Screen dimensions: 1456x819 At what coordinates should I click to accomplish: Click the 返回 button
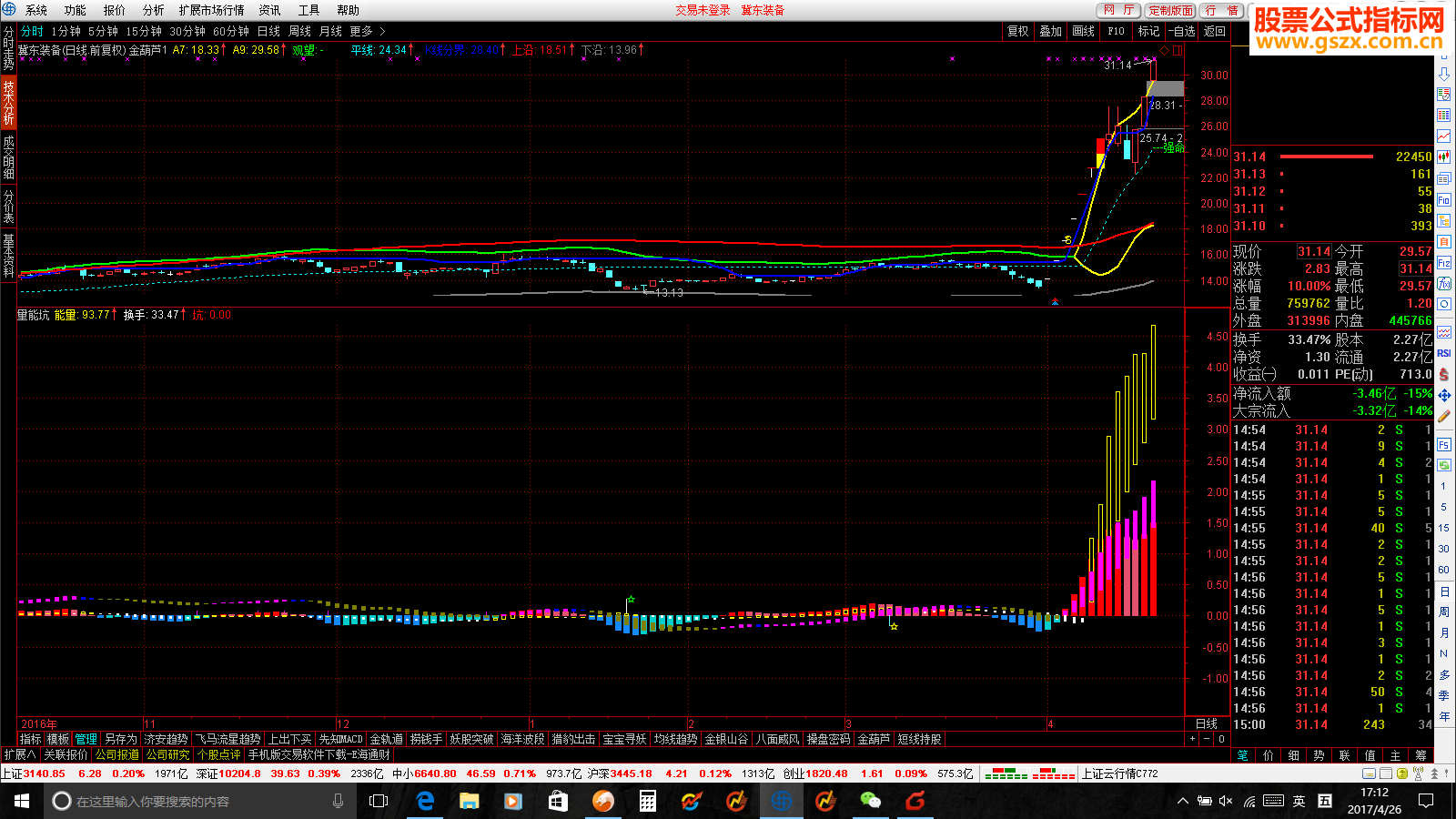1215,31
